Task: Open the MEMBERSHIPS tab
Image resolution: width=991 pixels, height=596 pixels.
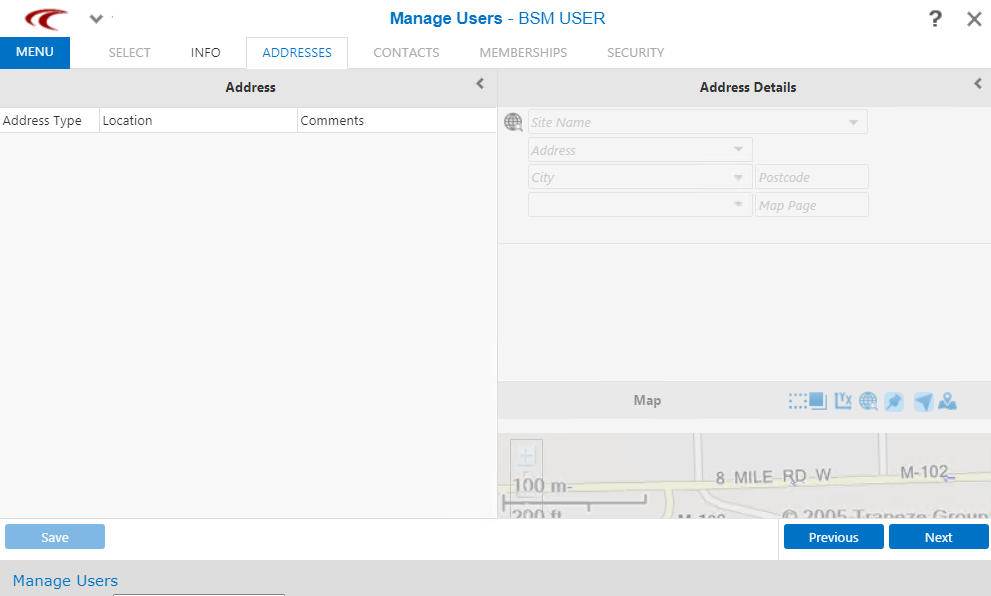Action: click(523, 52)
